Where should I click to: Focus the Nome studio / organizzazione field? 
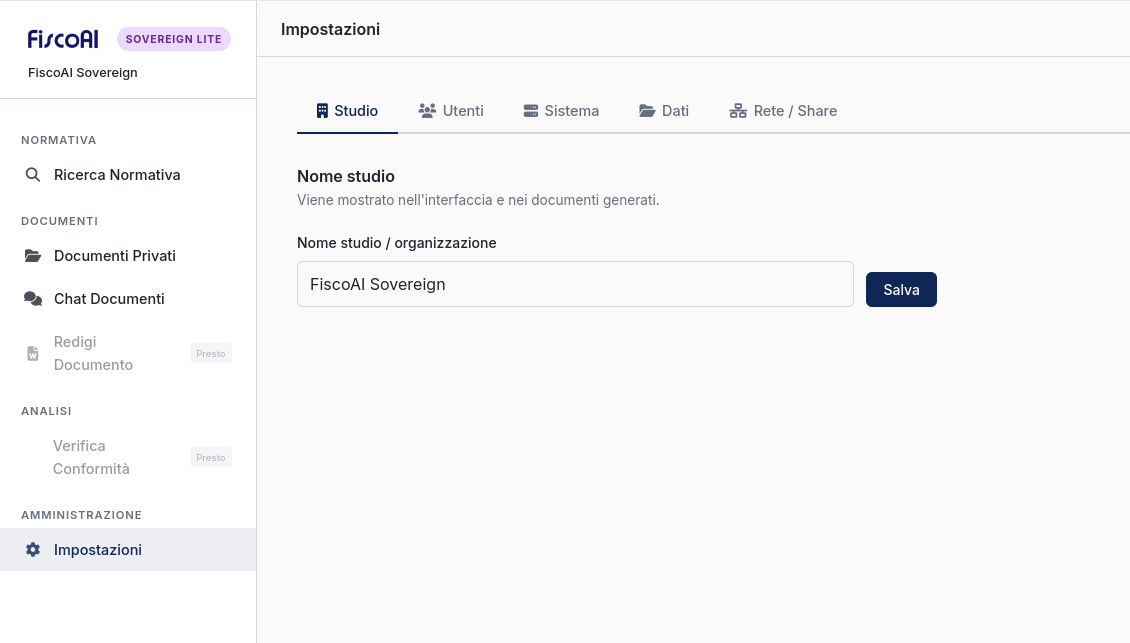(575, 284)
